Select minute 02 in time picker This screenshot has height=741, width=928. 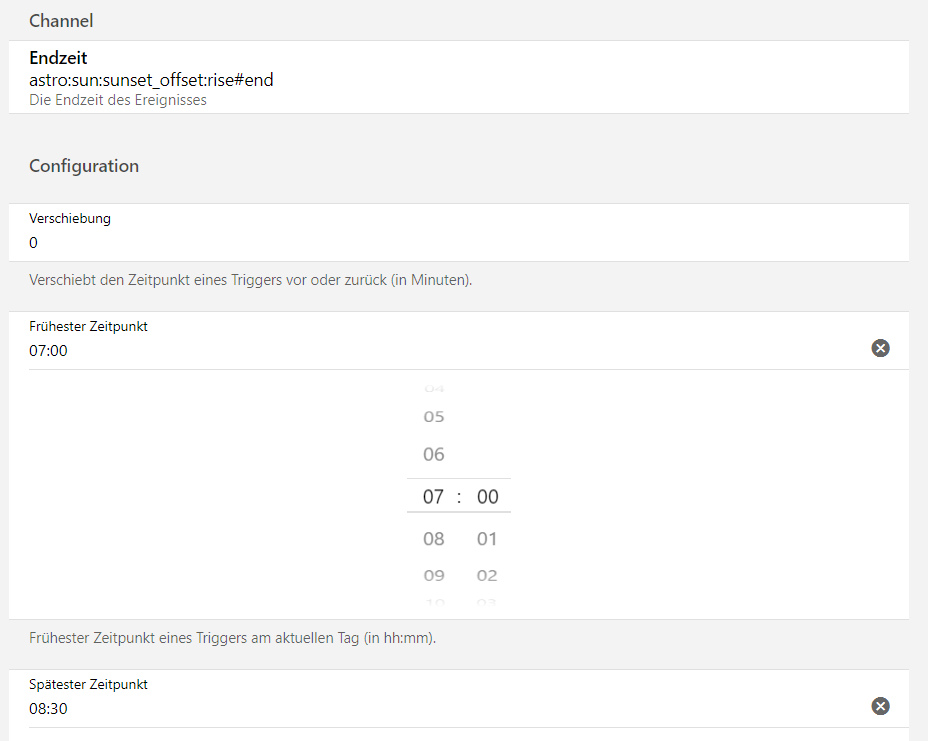tap(487, 575)
